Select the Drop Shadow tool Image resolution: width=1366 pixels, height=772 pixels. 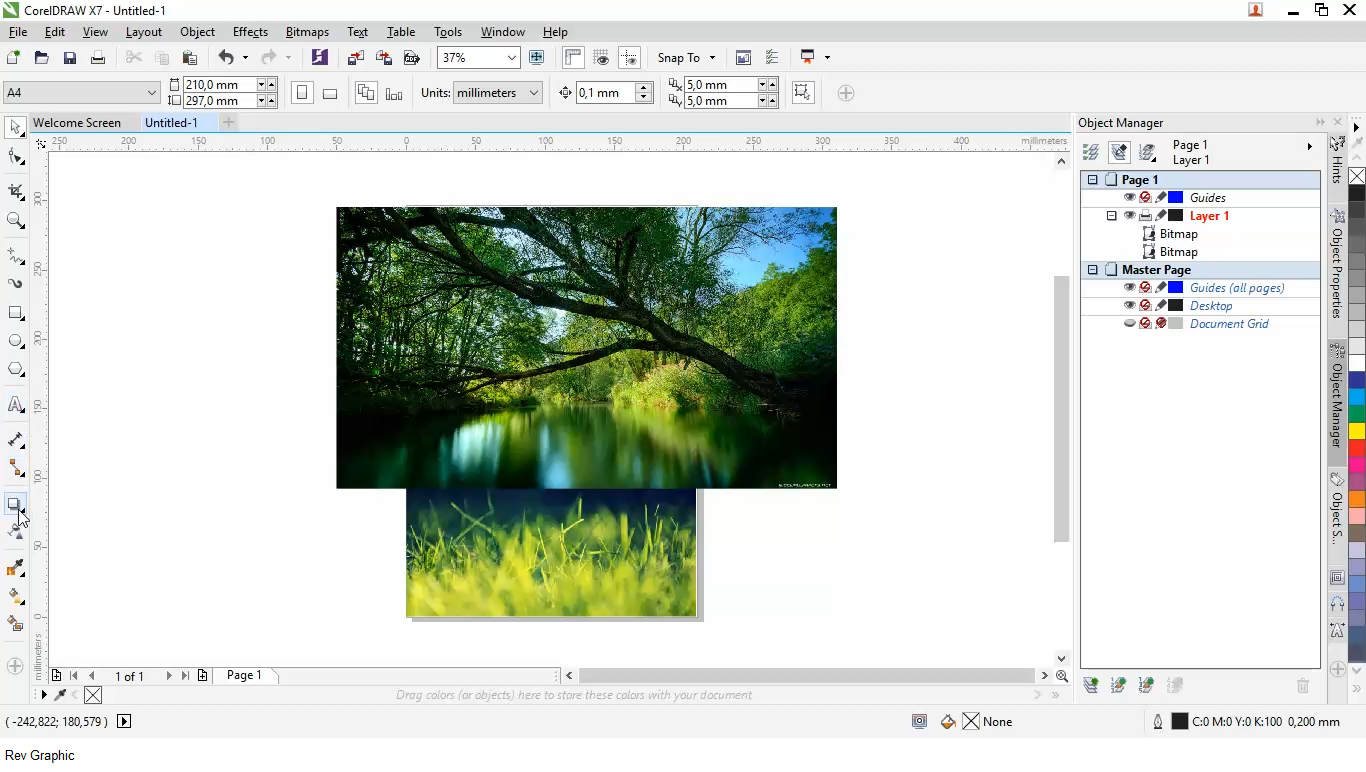[x=15, y=504]
